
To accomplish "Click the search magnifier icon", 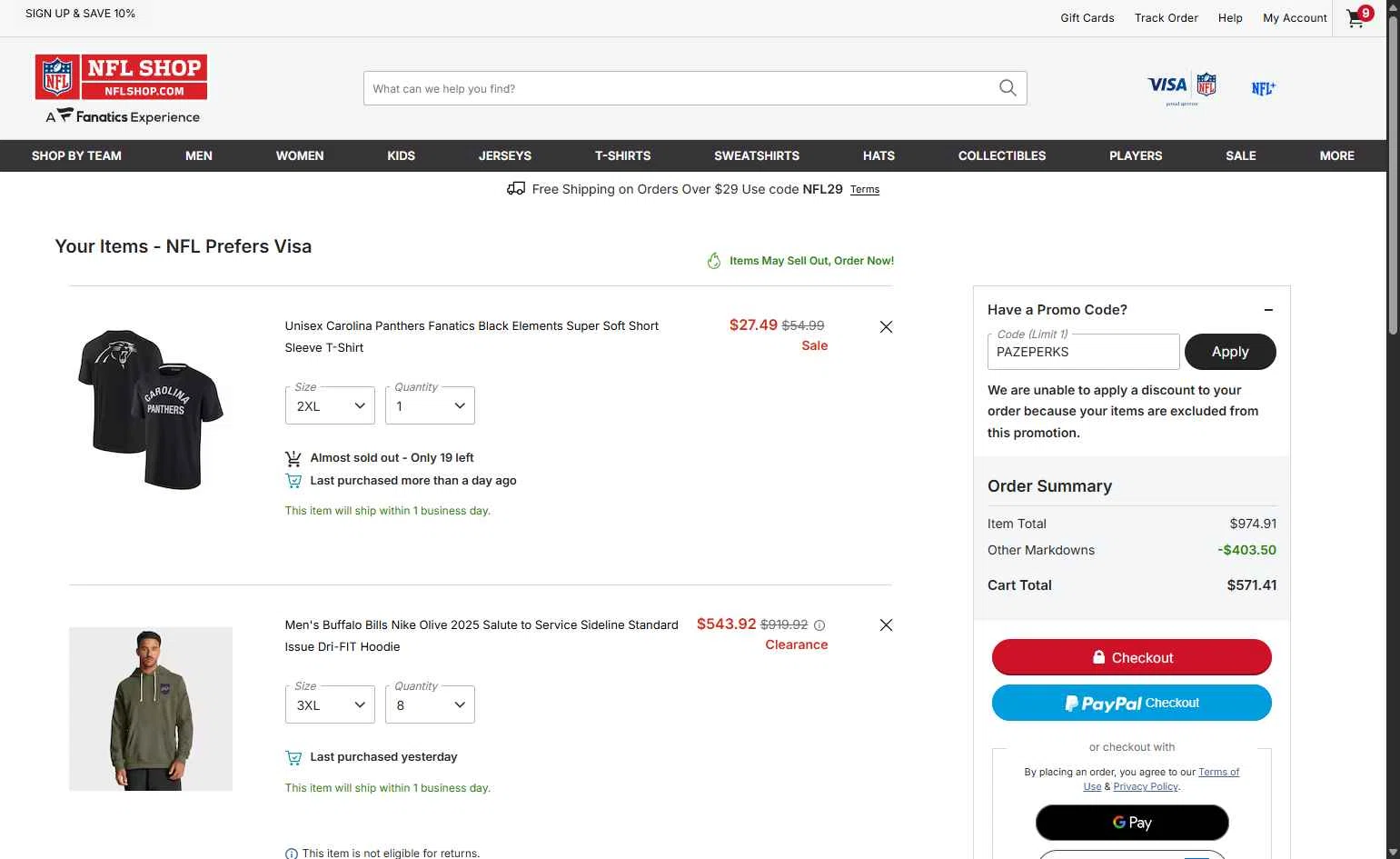I will tap(1008, 88).
